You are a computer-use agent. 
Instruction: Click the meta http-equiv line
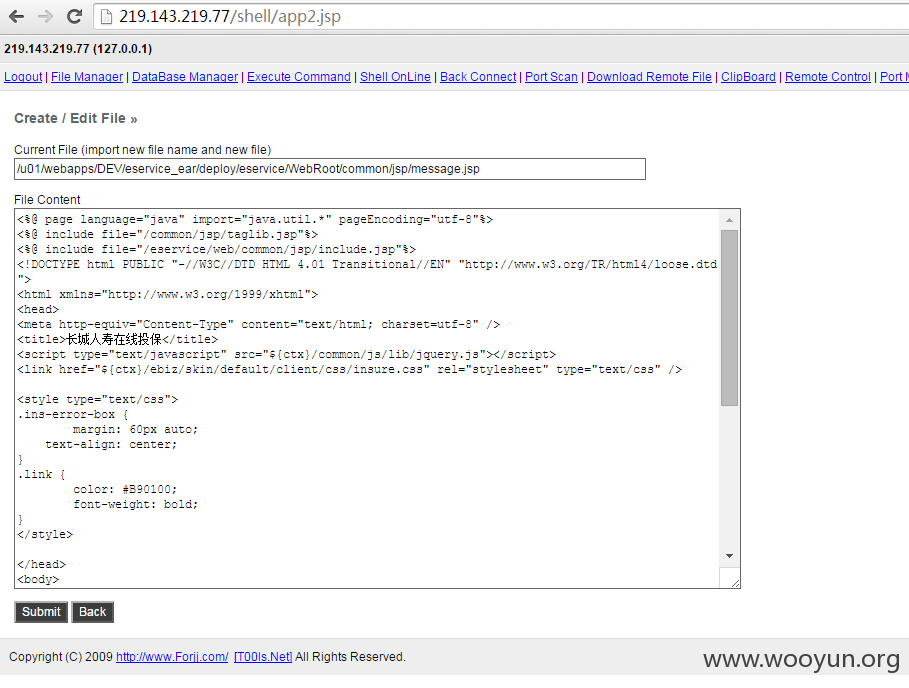pos(259,324)
